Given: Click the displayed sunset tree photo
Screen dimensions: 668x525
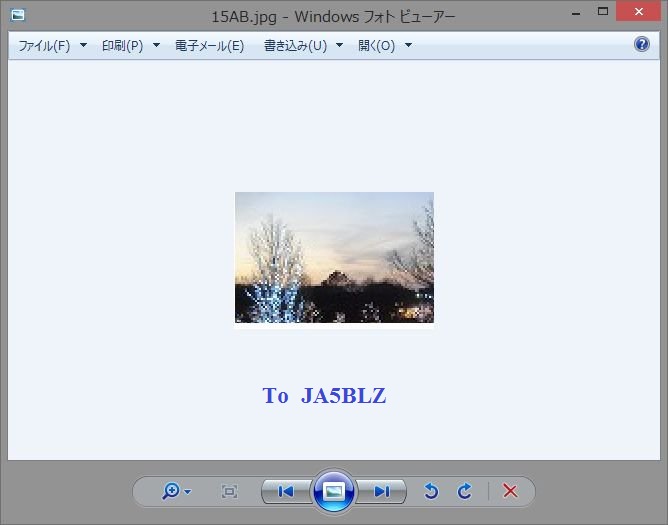Looking at the screenshot, I should coord(334,257).
